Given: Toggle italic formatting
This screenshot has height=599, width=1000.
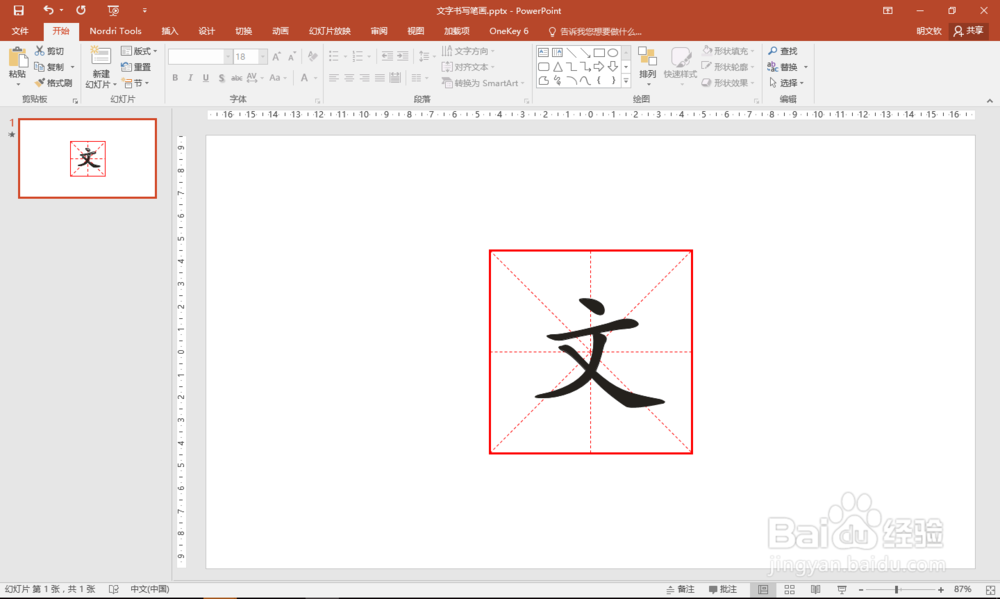Looking at the screenshot, I should [190, 78].
